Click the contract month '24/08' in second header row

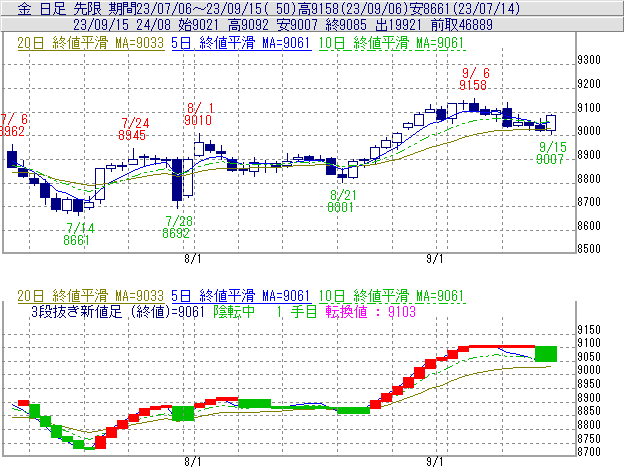coord(153,25)
